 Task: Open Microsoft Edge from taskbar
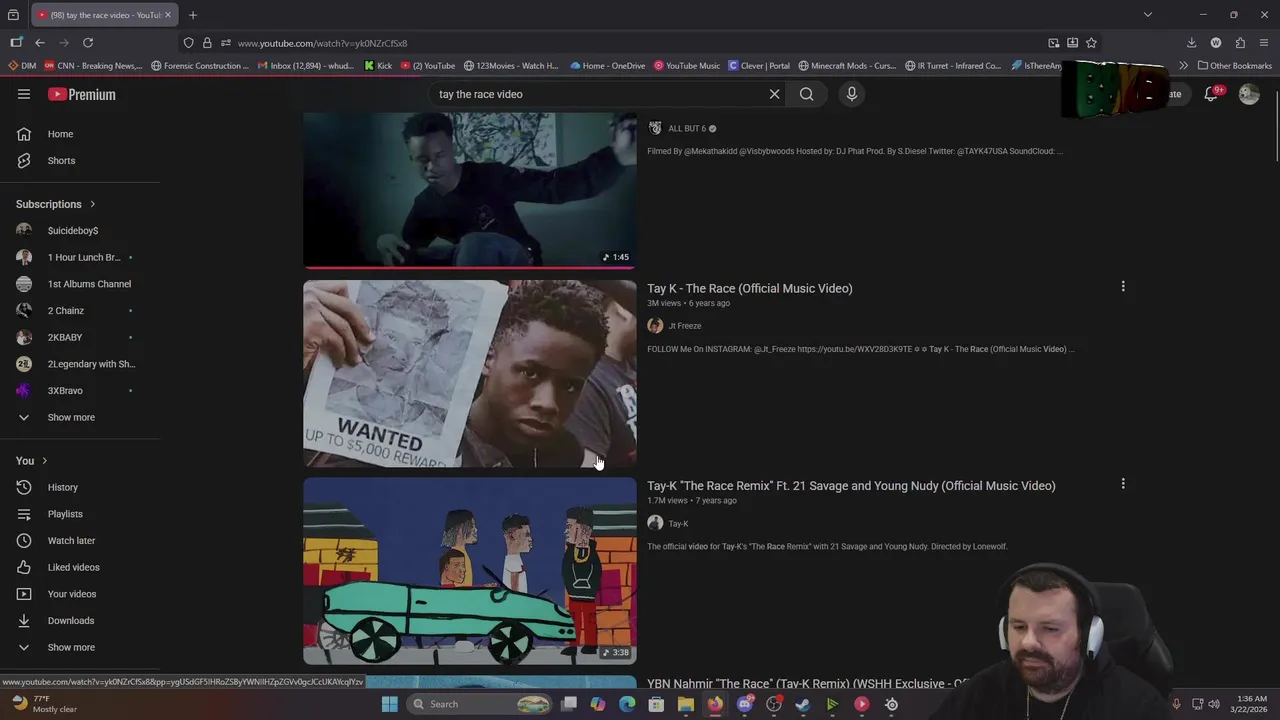627,704
